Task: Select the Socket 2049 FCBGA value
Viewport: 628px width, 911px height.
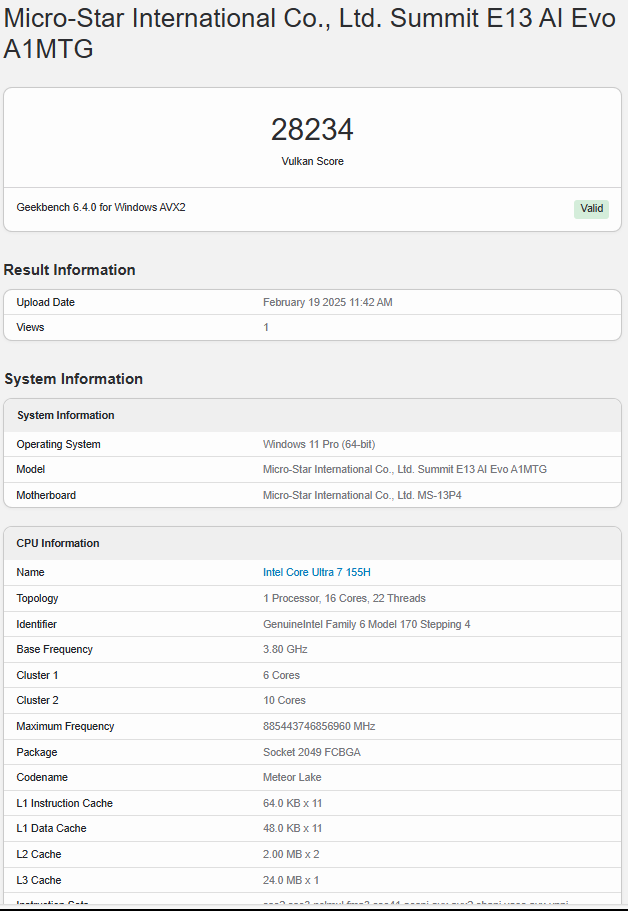Action: [312, 752]
